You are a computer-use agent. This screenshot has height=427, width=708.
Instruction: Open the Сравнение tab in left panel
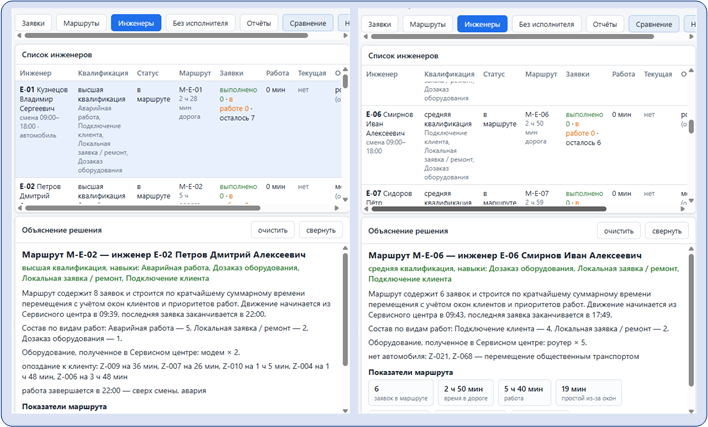308,23
